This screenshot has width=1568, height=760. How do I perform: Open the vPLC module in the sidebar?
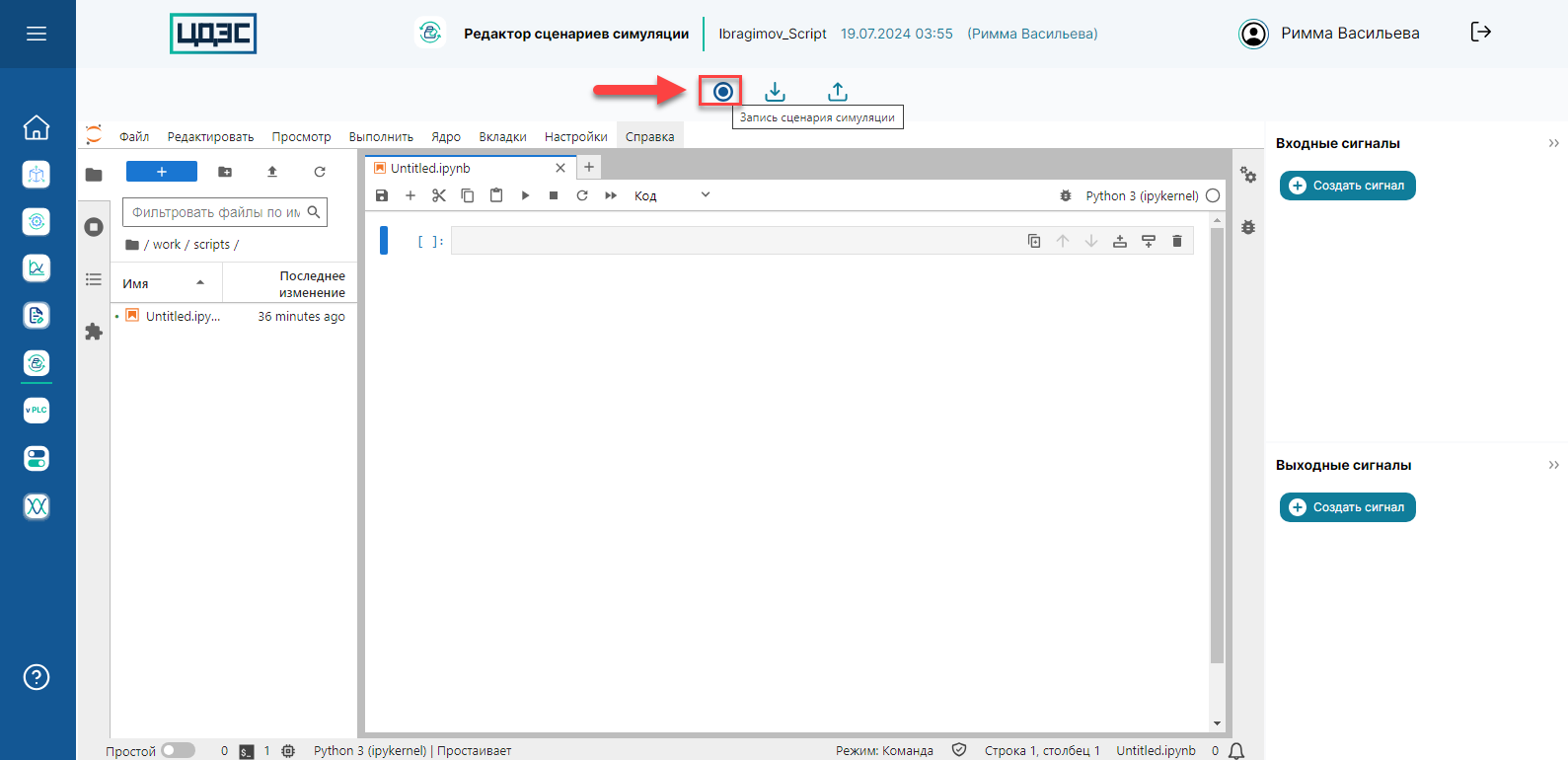tap(37, 410)
